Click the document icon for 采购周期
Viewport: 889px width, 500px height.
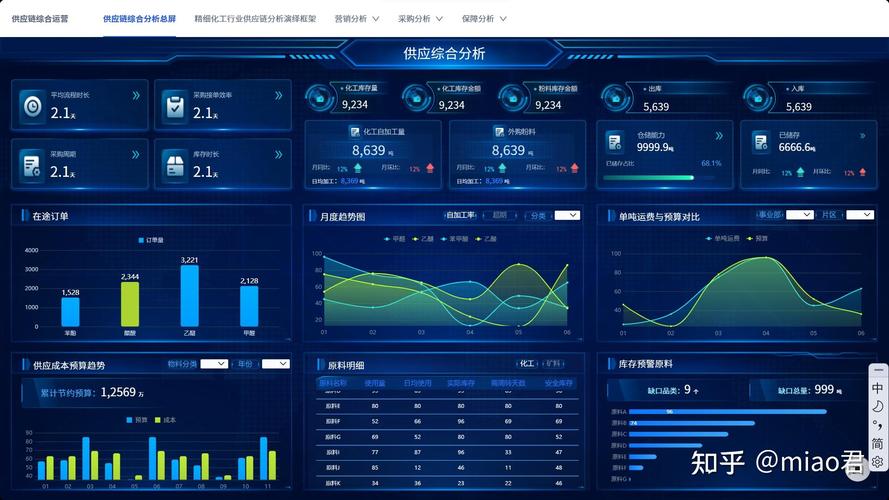[x=31, y=165]
